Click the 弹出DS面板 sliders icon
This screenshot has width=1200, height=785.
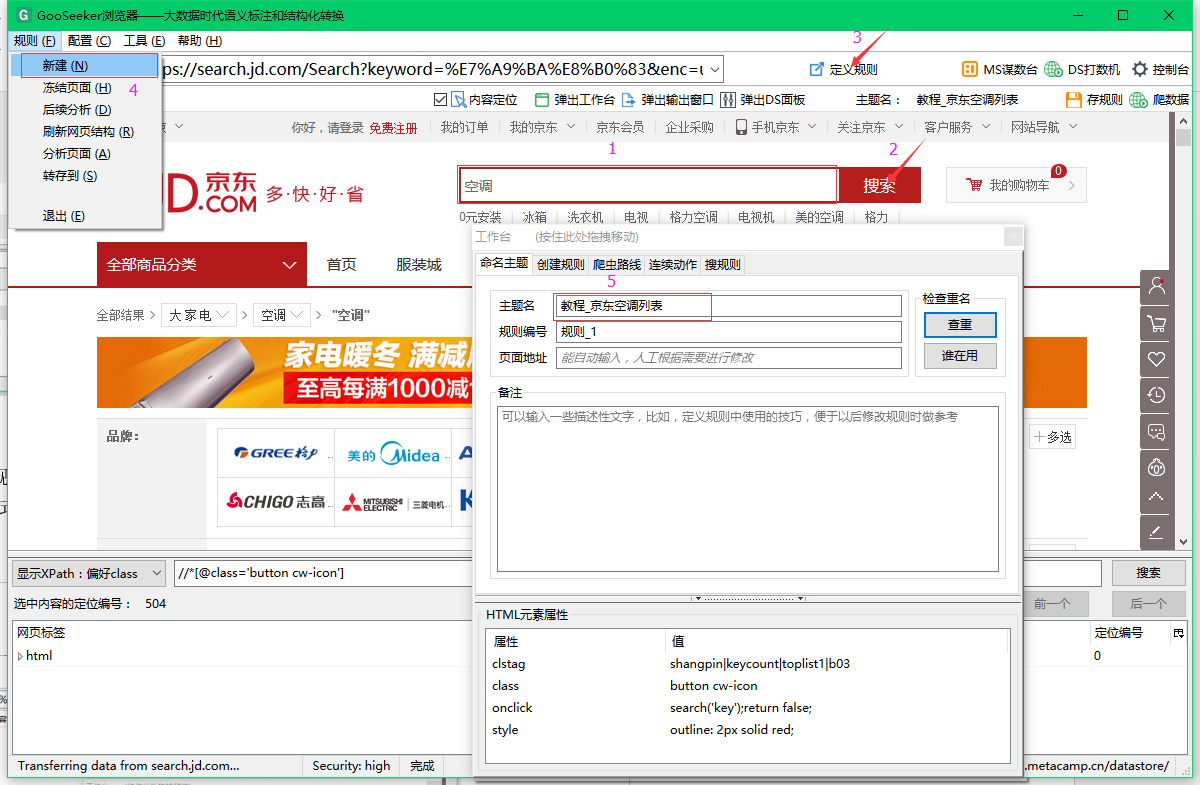click(x=728, y=100)
